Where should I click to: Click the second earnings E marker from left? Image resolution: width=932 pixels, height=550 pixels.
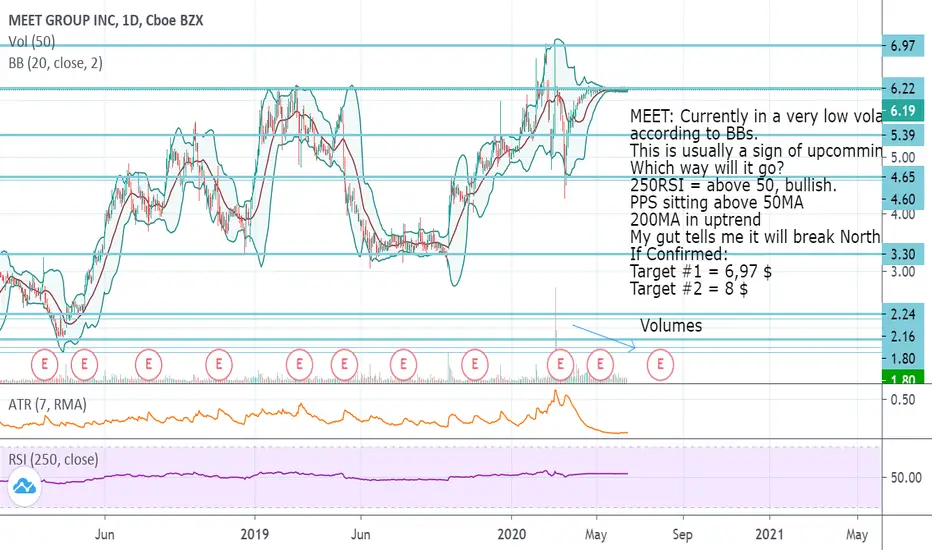[x=84, y=363]
